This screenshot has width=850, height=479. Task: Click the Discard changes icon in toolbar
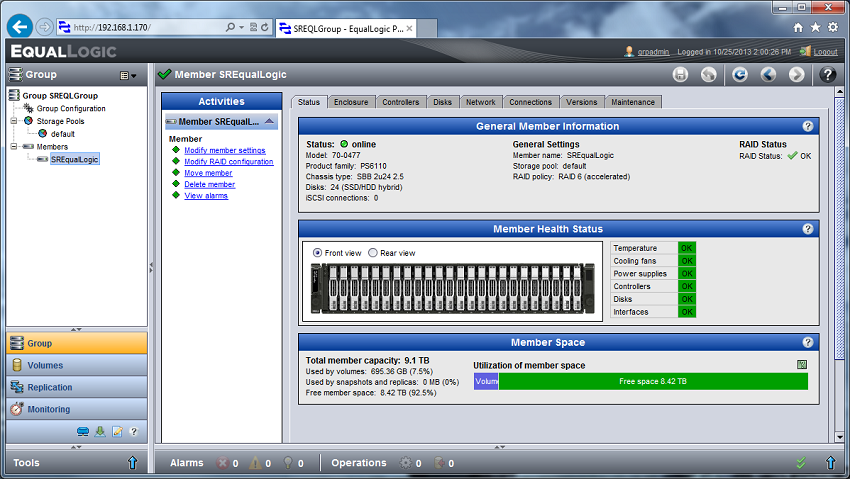click(709, 75)
